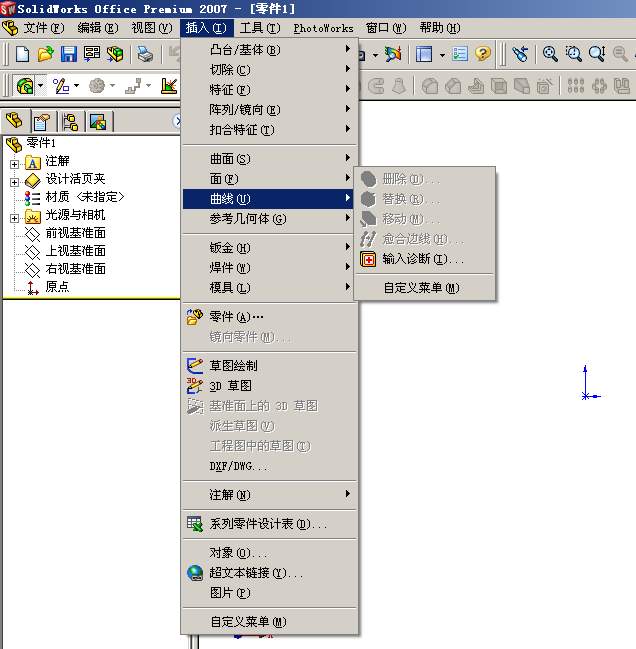Viewport: 636px width, 649px height.
Task: Click the Zoom In/Out magnifier icon
Action: (x=597, y=54)
